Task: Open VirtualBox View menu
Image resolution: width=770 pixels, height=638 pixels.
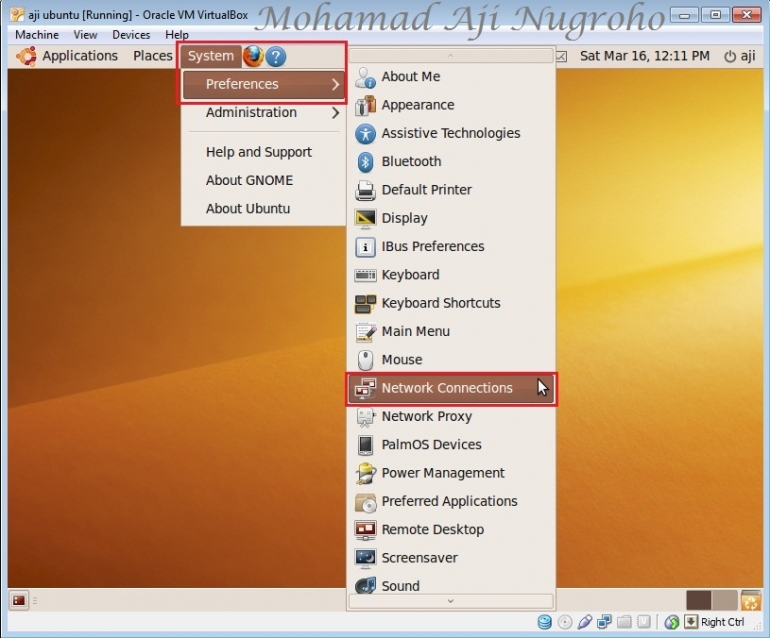Action: 85,35
